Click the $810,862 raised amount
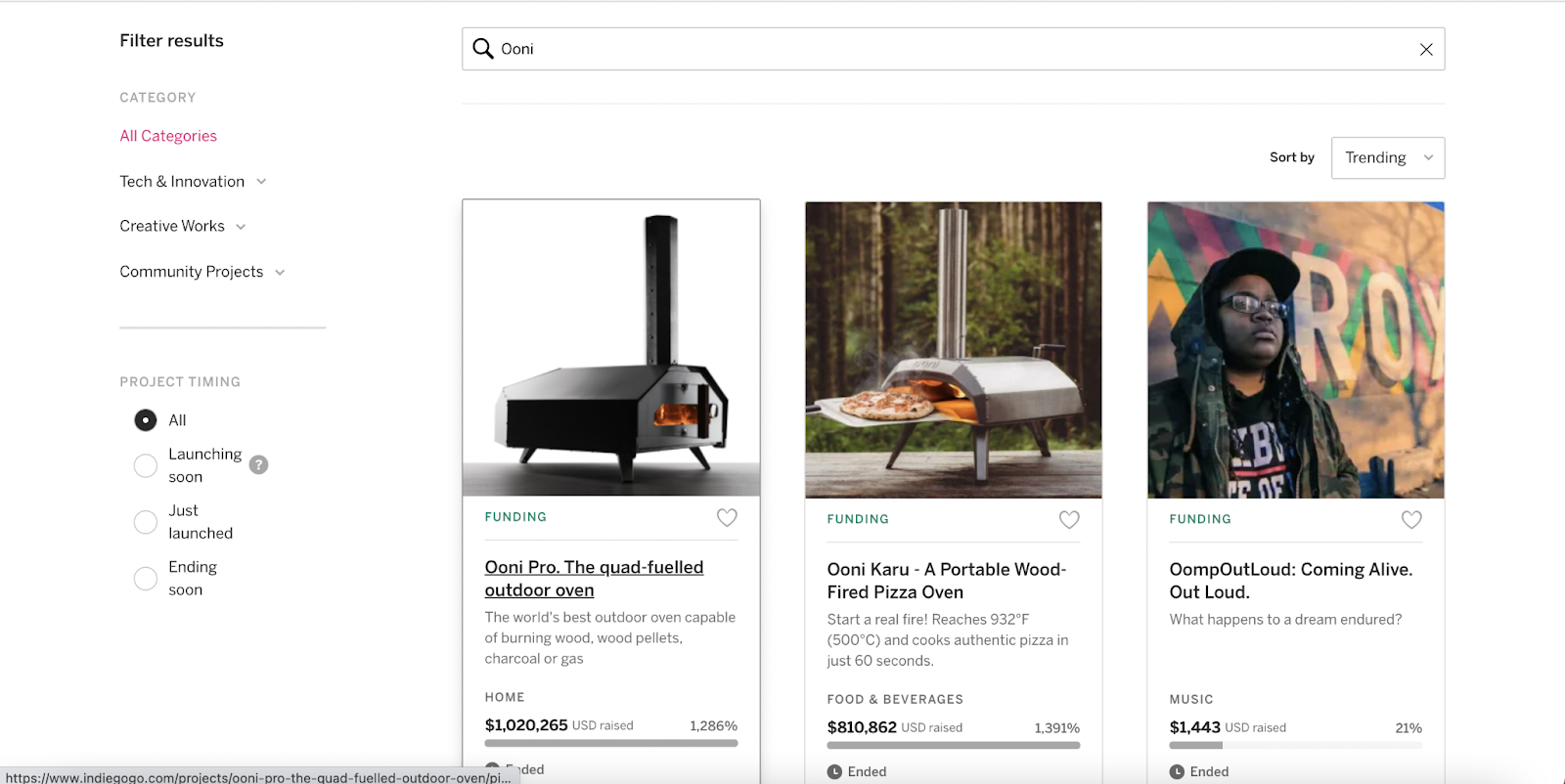The image size is (1565, 784). pos(862,727)
